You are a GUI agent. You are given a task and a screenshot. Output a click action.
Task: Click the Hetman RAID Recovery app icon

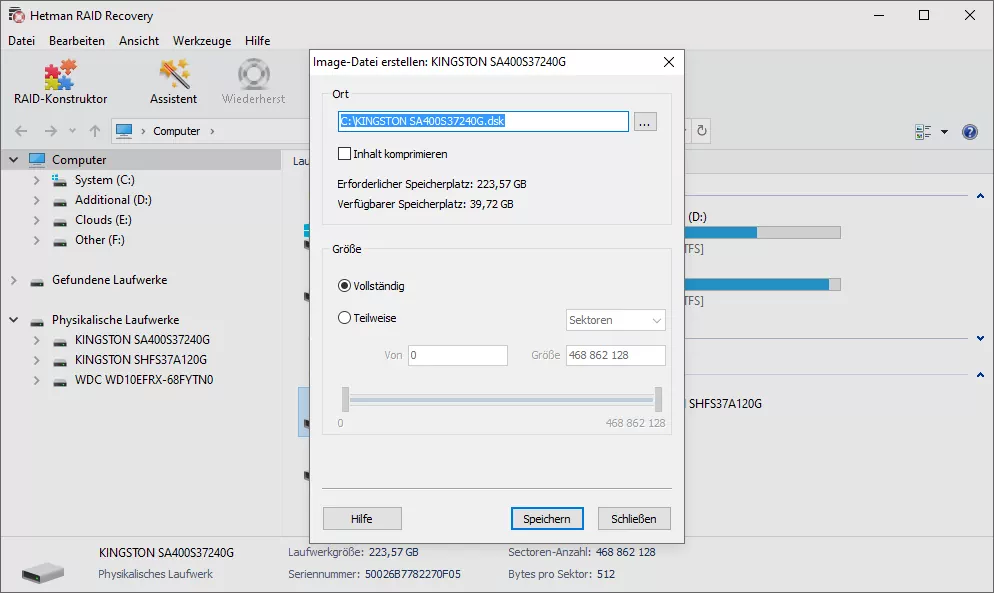(16, 15)
